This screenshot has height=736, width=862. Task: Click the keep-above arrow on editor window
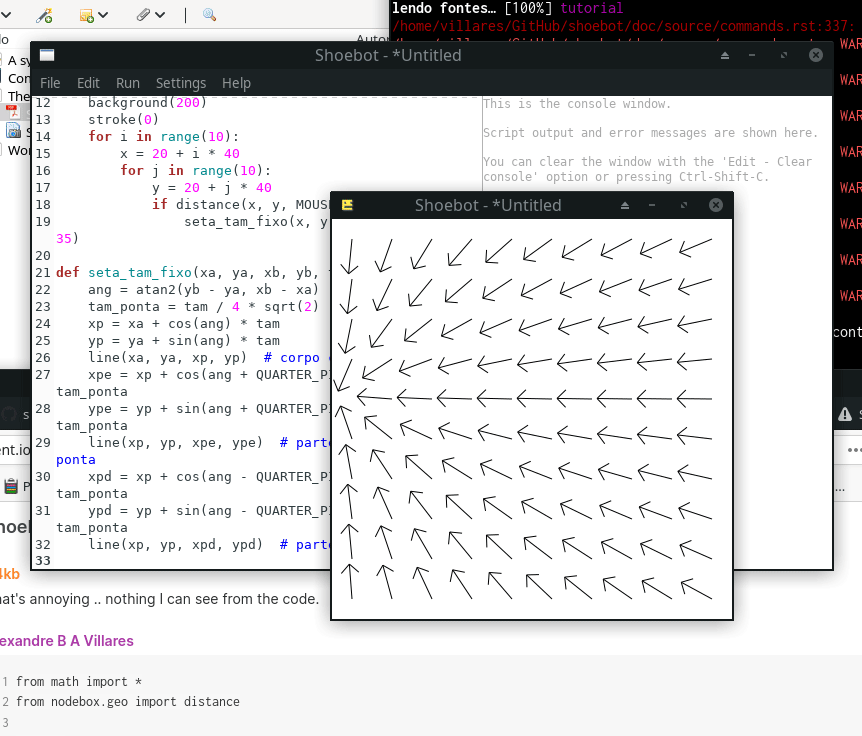[x=724, y=56]
